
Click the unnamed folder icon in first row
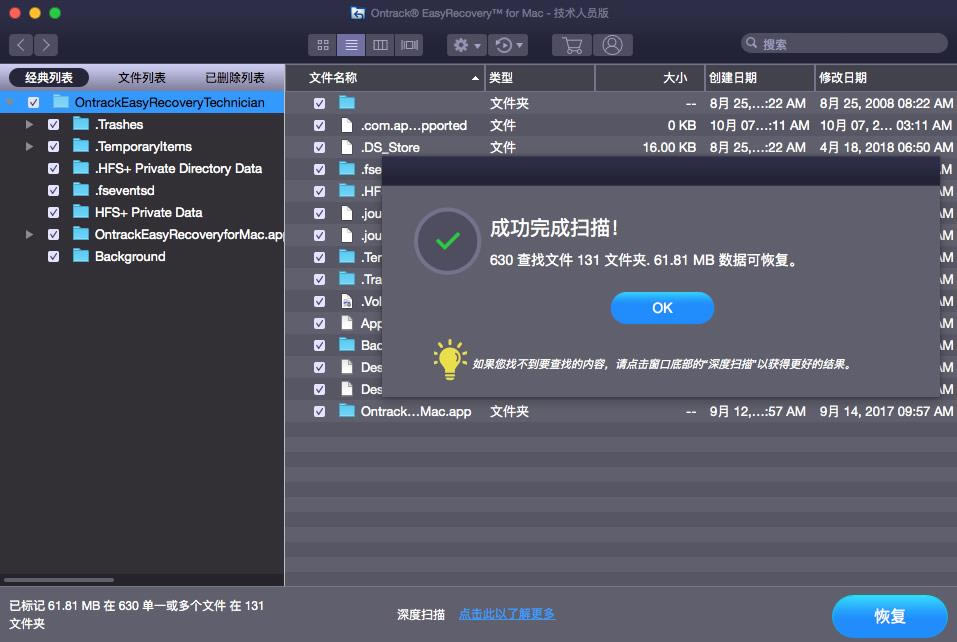coord(347,103)
